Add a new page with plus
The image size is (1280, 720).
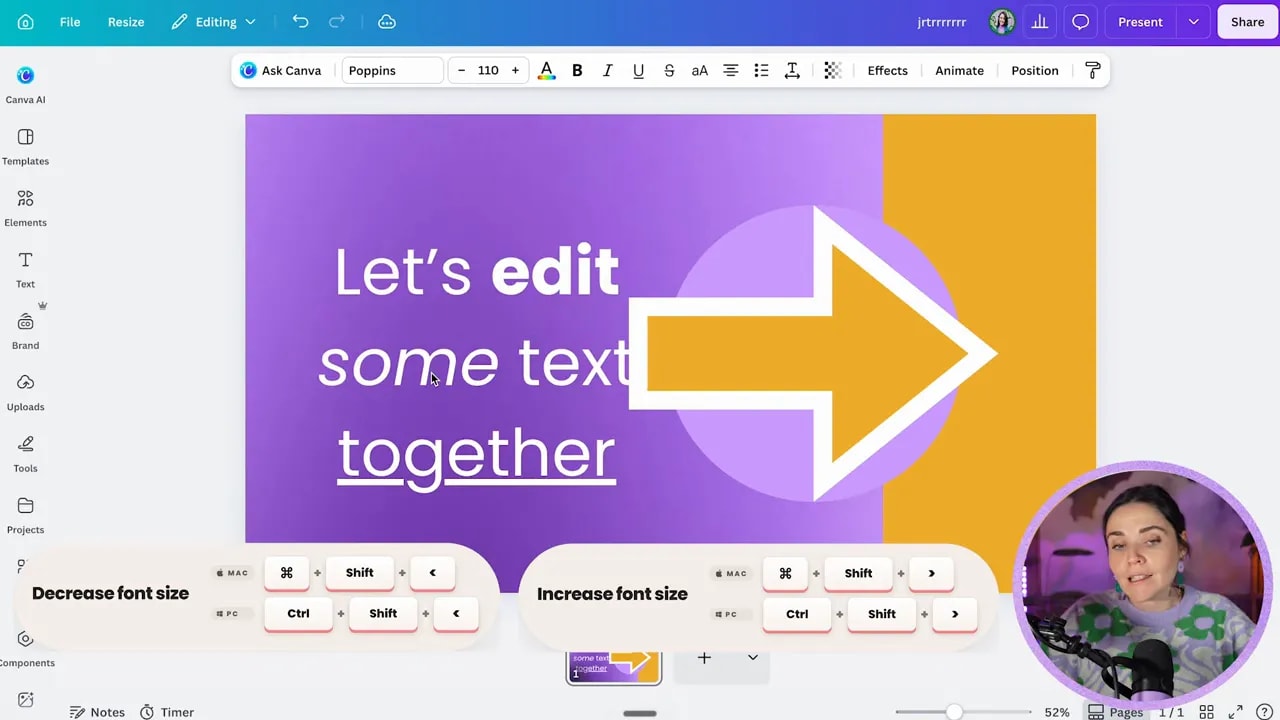704,658
